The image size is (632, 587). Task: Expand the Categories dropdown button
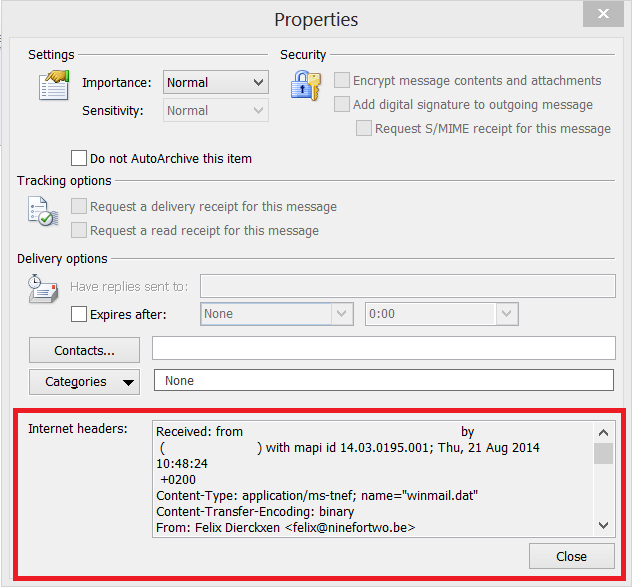click(84, 382)
